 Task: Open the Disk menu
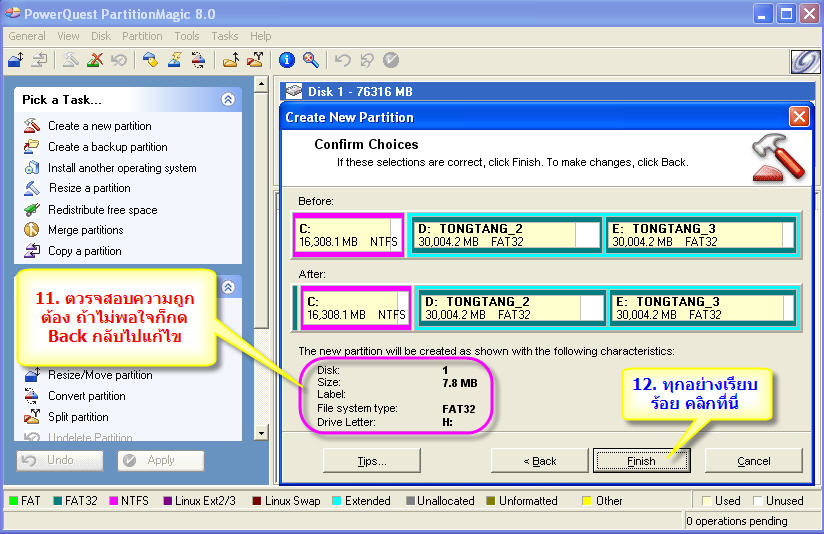[x=101, y=36]
